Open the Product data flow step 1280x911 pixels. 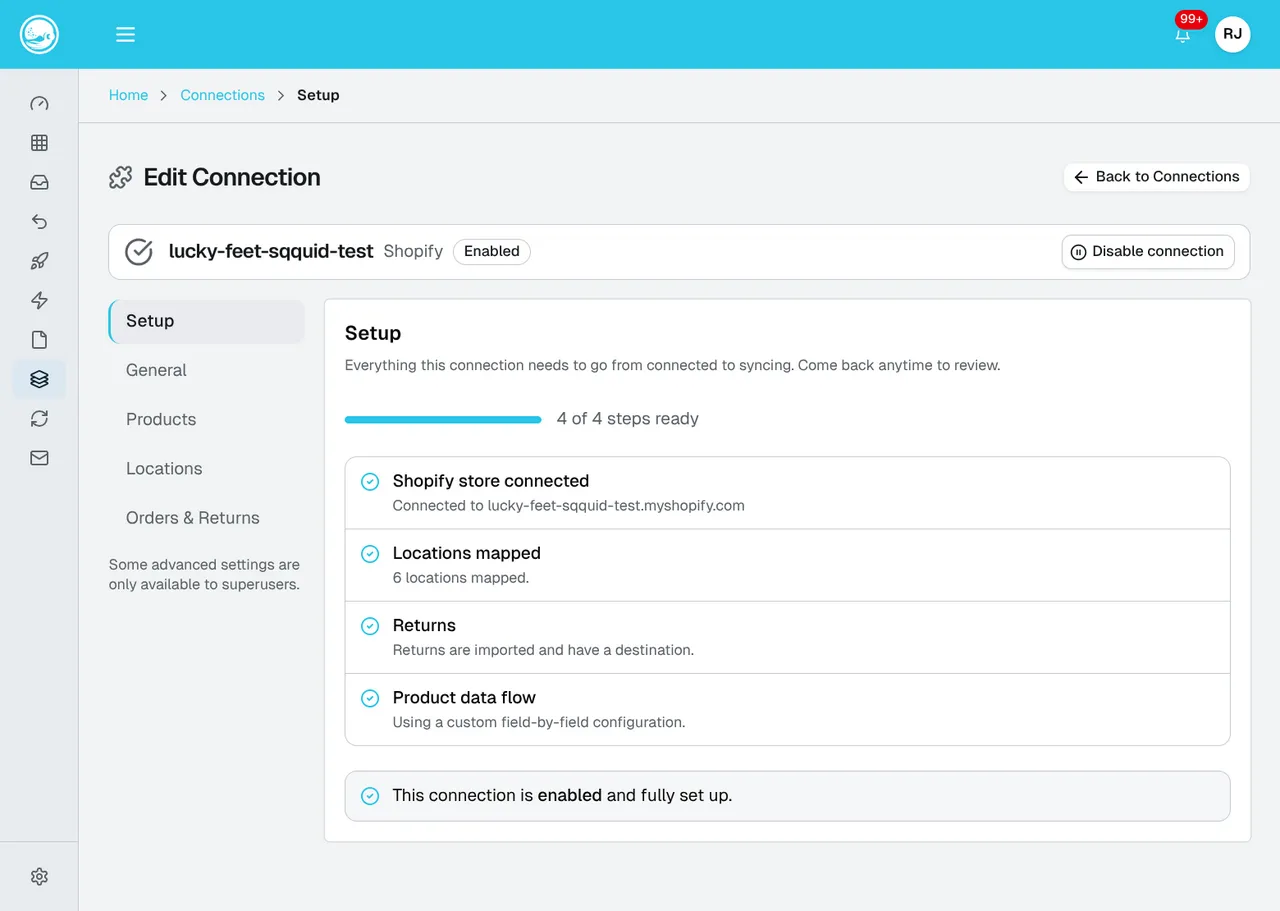(x=787, y=709)
